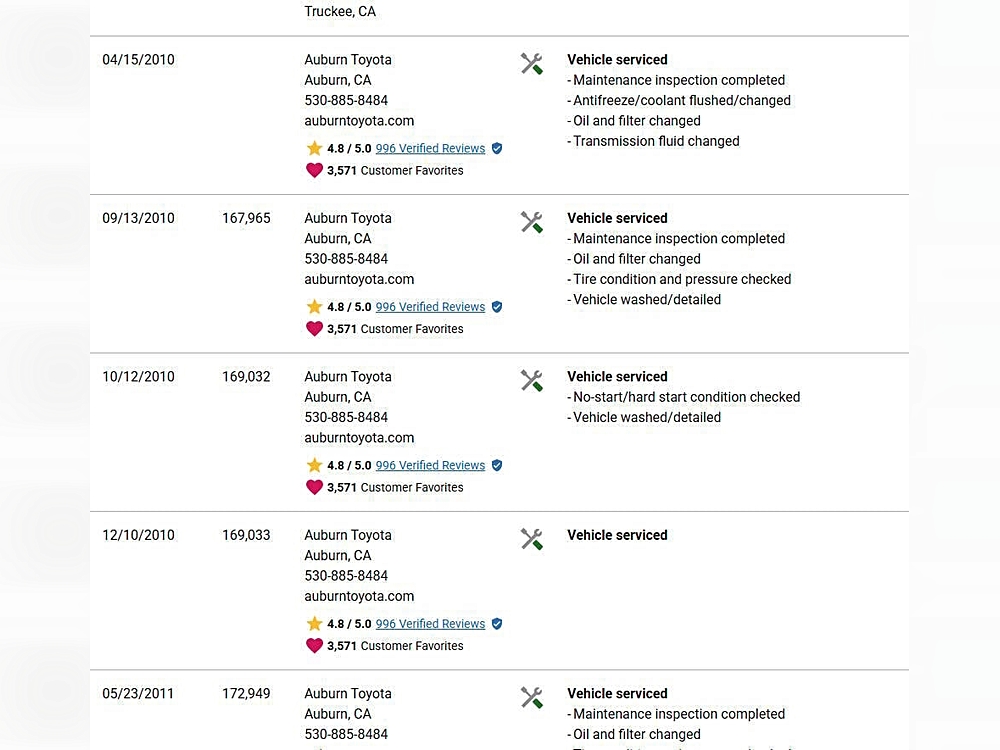
Task: Click gold star rating icon in 12/10/2010 entry
Action: 314,624
